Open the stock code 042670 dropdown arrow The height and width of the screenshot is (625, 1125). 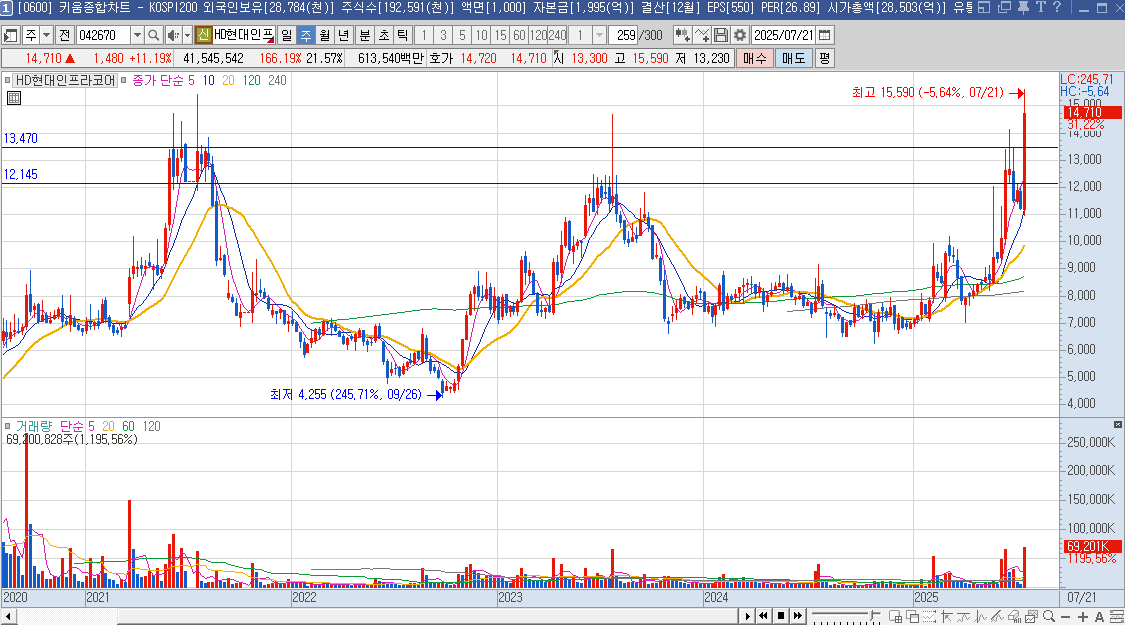137,35
